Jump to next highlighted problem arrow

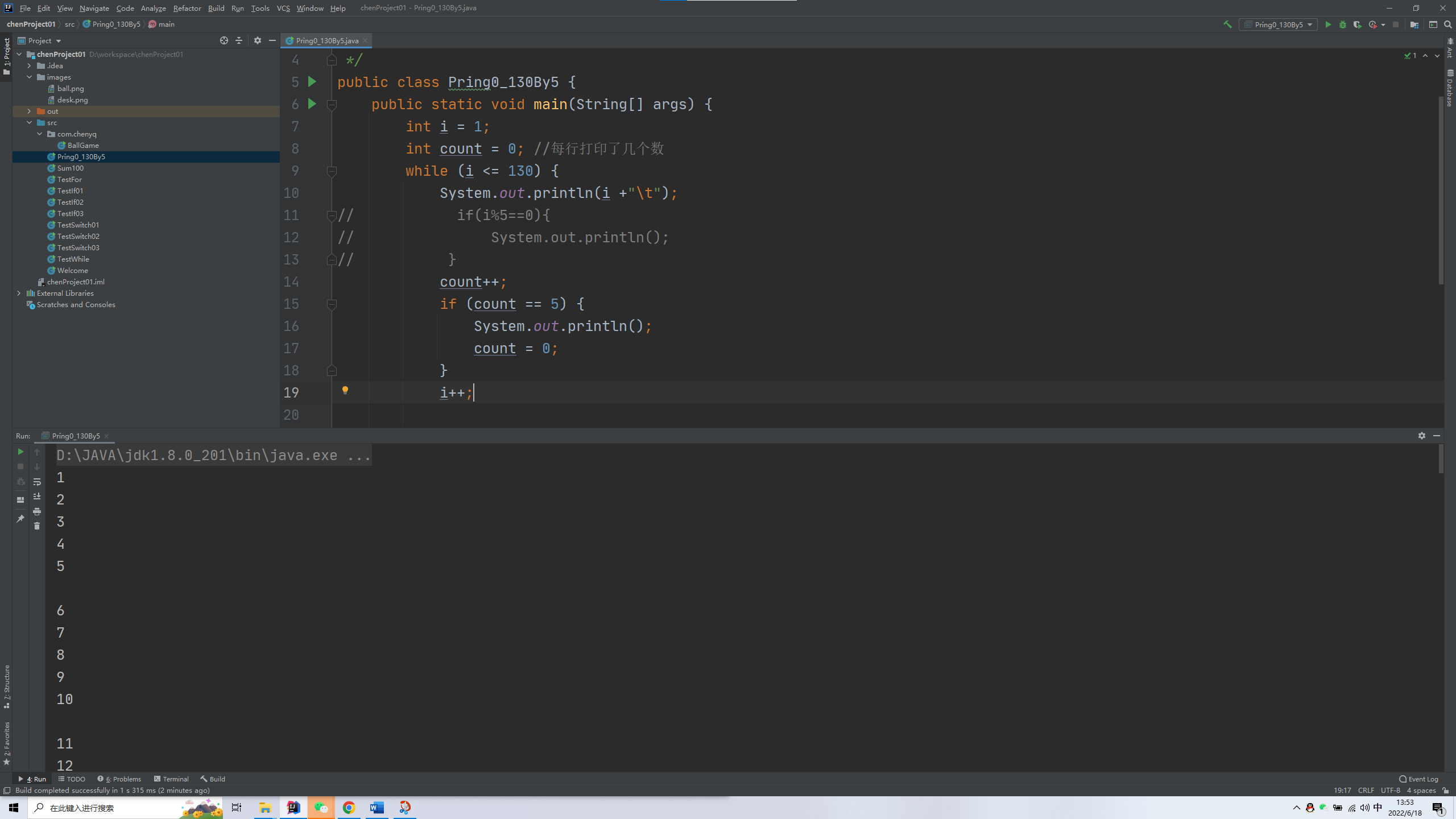pos(1437,56)
